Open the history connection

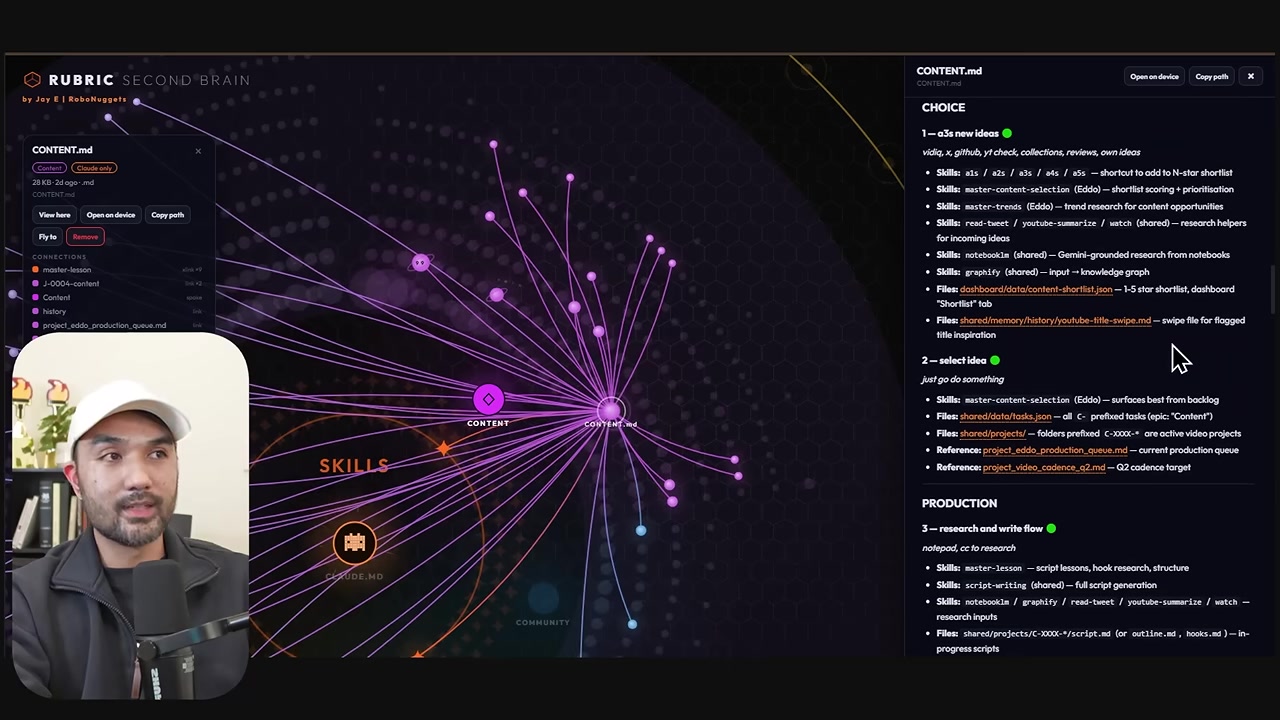tap(117, 312)
